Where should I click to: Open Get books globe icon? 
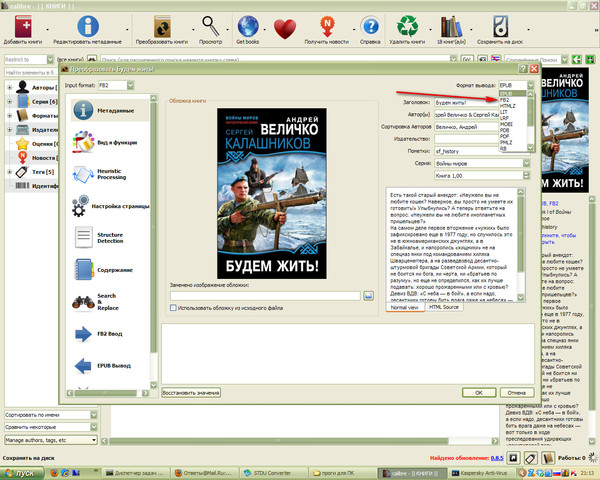click(x=248, y=26)
